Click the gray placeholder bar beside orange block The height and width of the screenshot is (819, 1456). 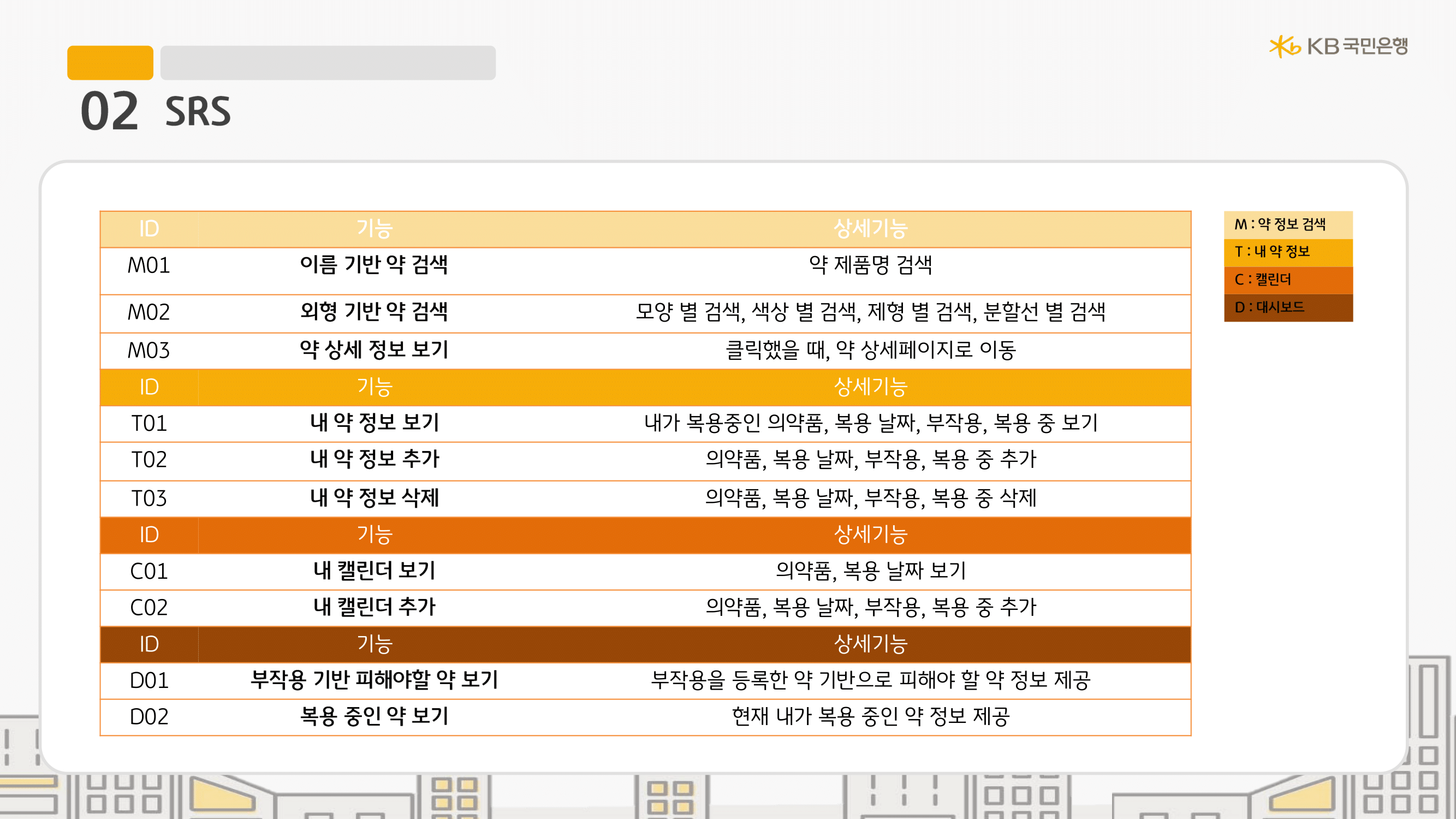pos(328,63)
